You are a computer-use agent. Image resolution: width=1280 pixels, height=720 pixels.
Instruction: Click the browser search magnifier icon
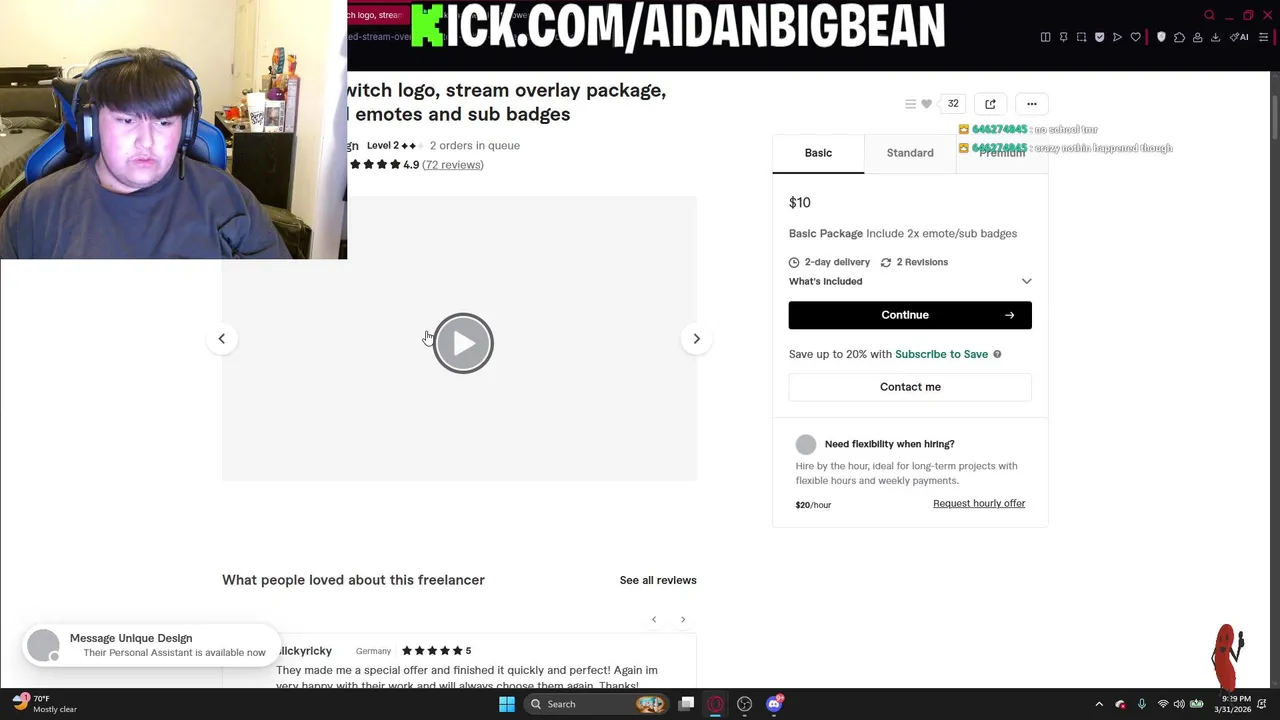[1209, 15]
